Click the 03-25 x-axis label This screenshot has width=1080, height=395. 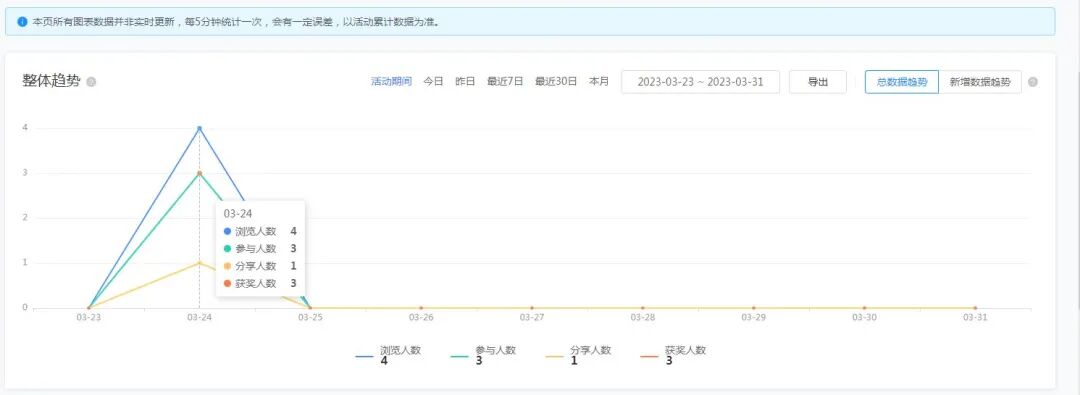coord(310,318)
